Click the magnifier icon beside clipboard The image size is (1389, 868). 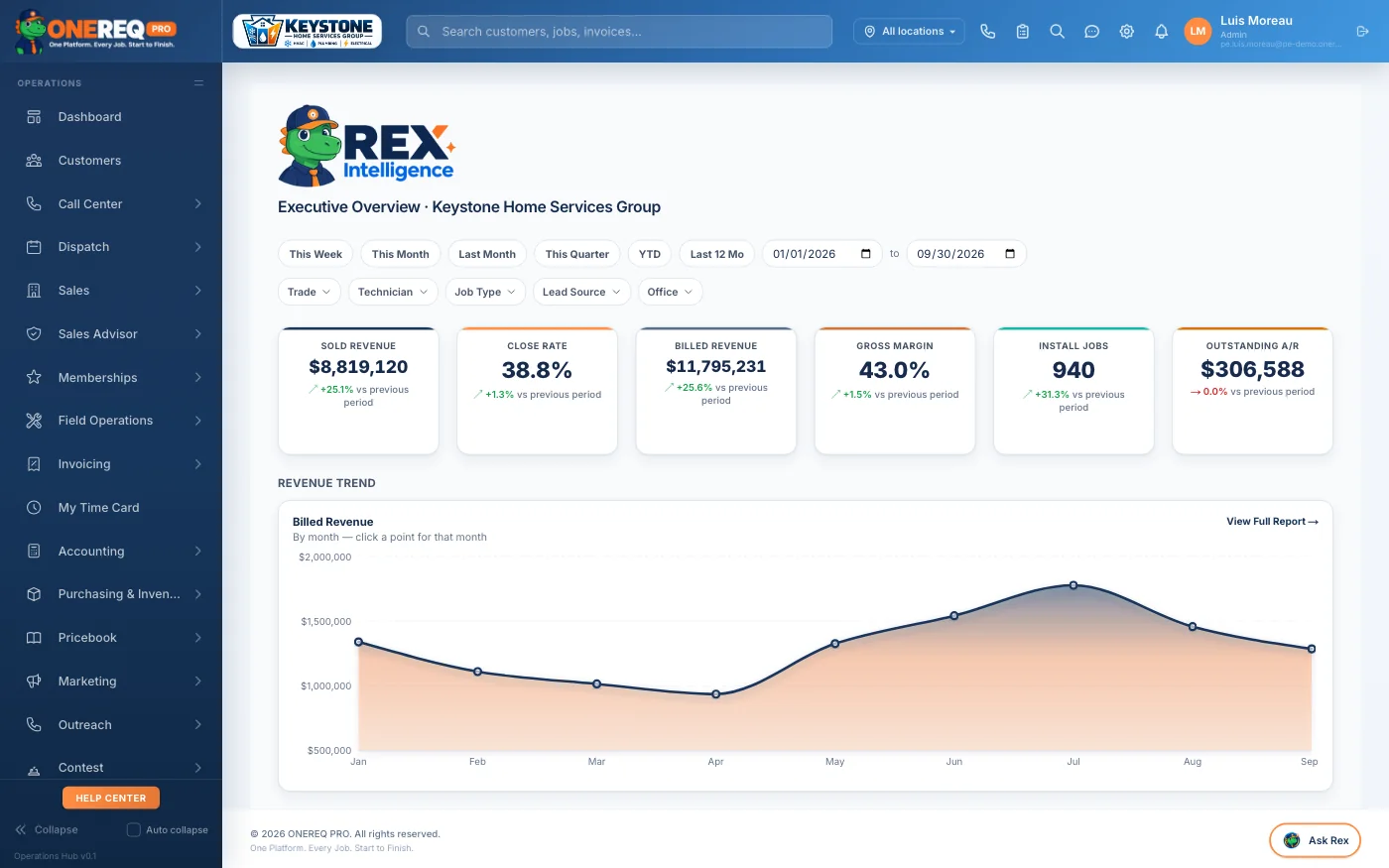pos(1058,32)
